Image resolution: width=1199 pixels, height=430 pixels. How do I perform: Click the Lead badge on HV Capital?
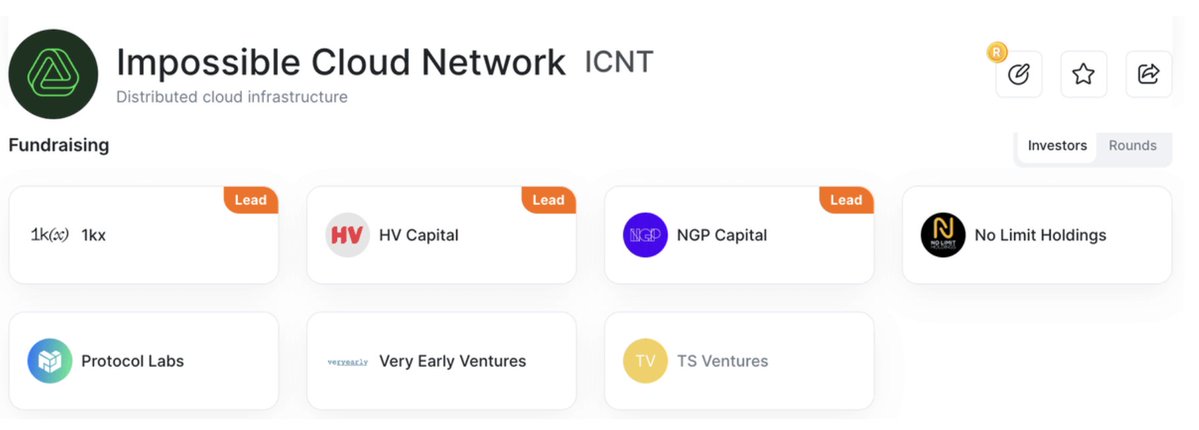point(548,200)
